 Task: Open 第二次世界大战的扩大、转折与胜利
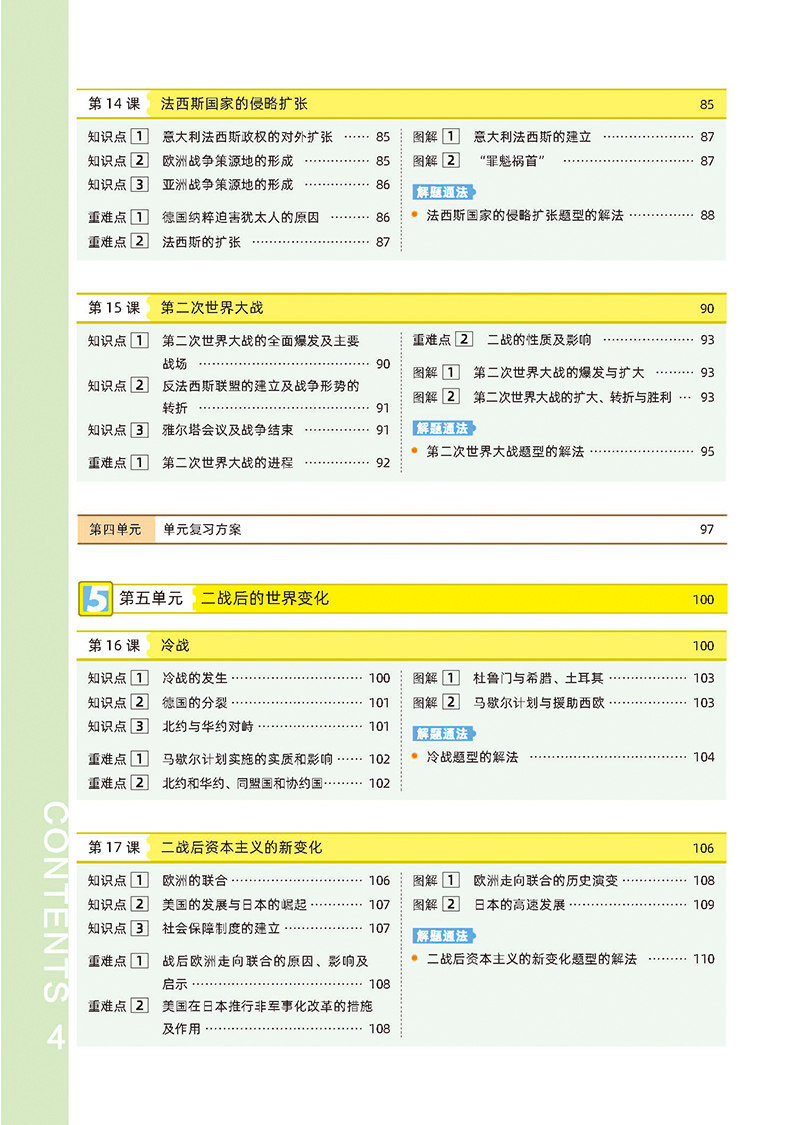572,397
